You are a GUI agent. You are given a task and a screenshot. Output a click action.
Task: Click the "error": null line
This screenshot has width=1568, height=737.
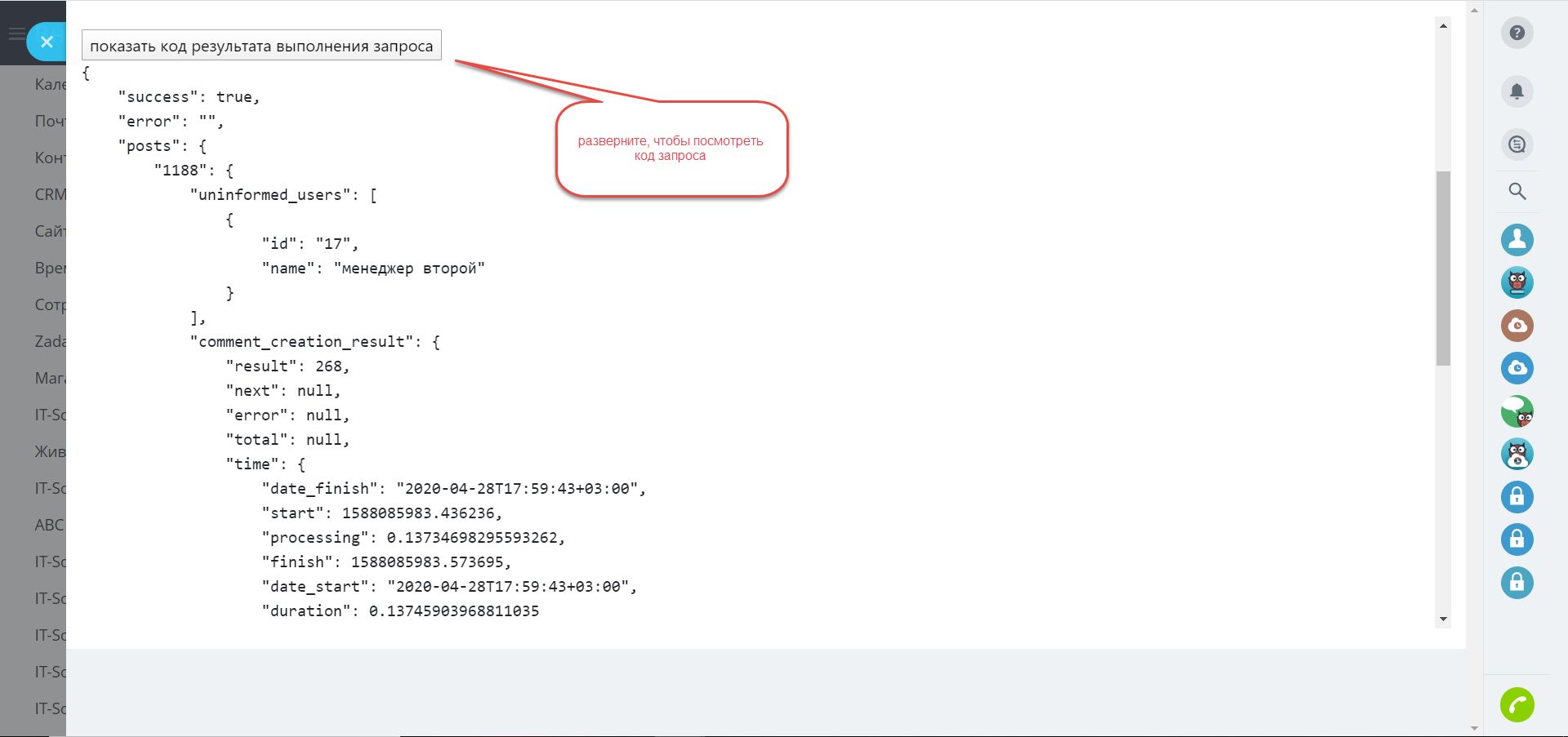(x=287, y=415)
